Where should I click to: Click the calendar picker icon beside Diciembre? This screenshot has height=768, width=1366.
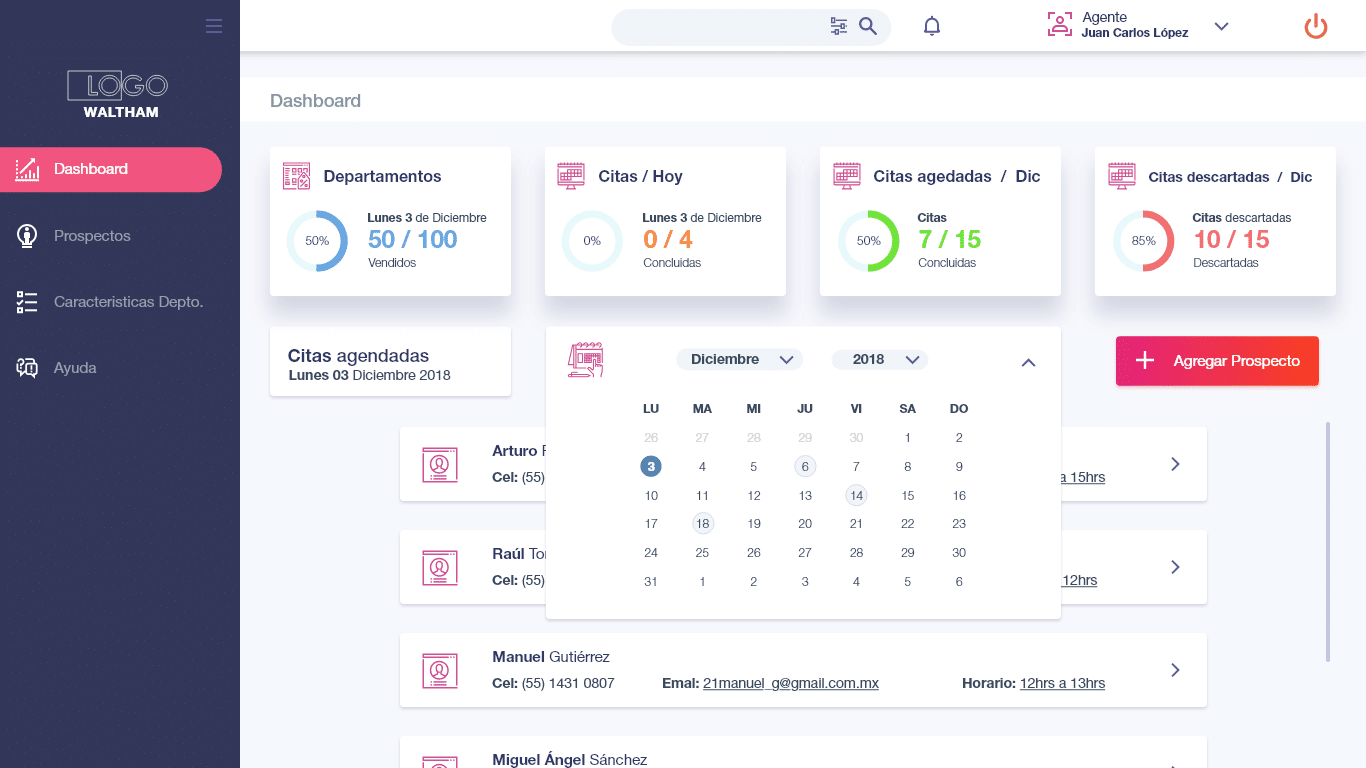(x=586, y=359)
